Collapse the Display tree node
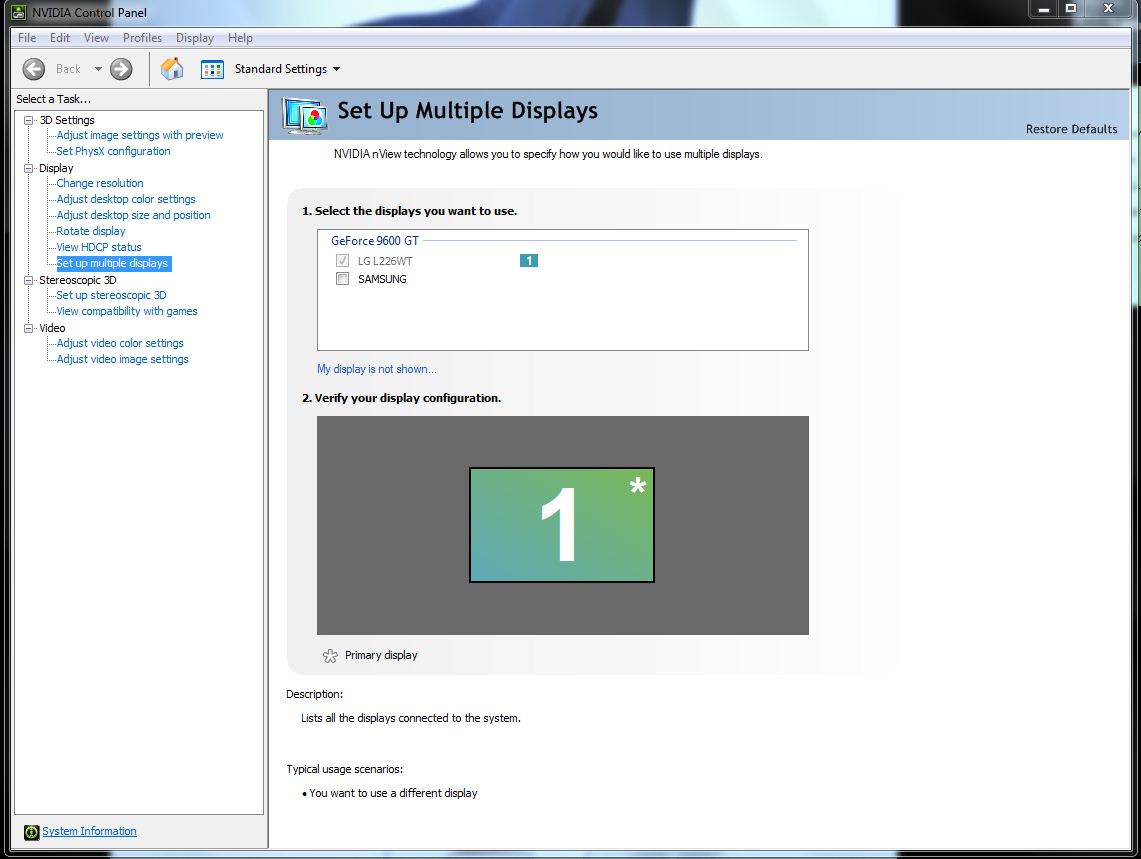This screenshot has width=1141, height=859. pos(28,168)
